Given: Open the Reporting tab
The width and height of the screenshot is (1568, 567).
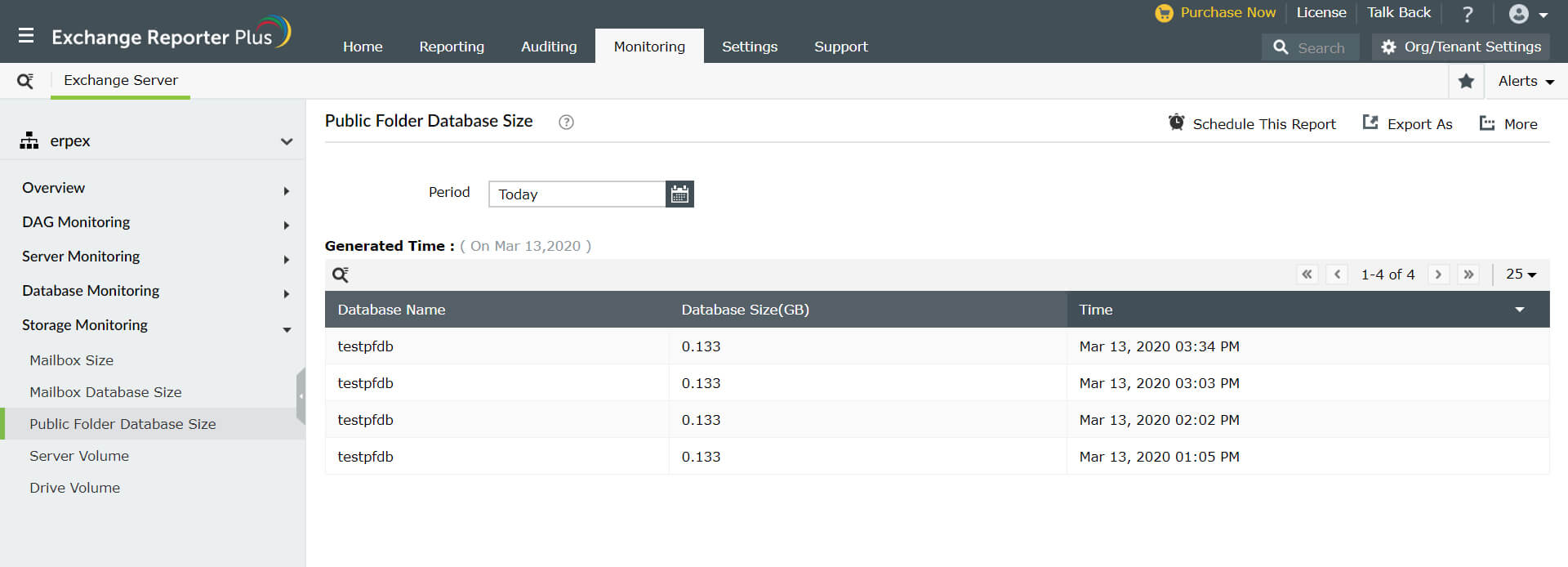Looking at the screenshot, I should point(452,47).
